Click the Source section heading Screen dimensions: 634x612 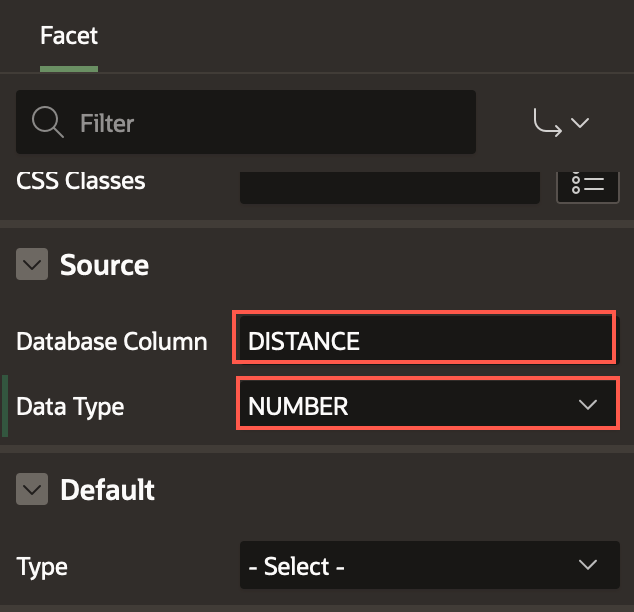[x=104, y=265]
